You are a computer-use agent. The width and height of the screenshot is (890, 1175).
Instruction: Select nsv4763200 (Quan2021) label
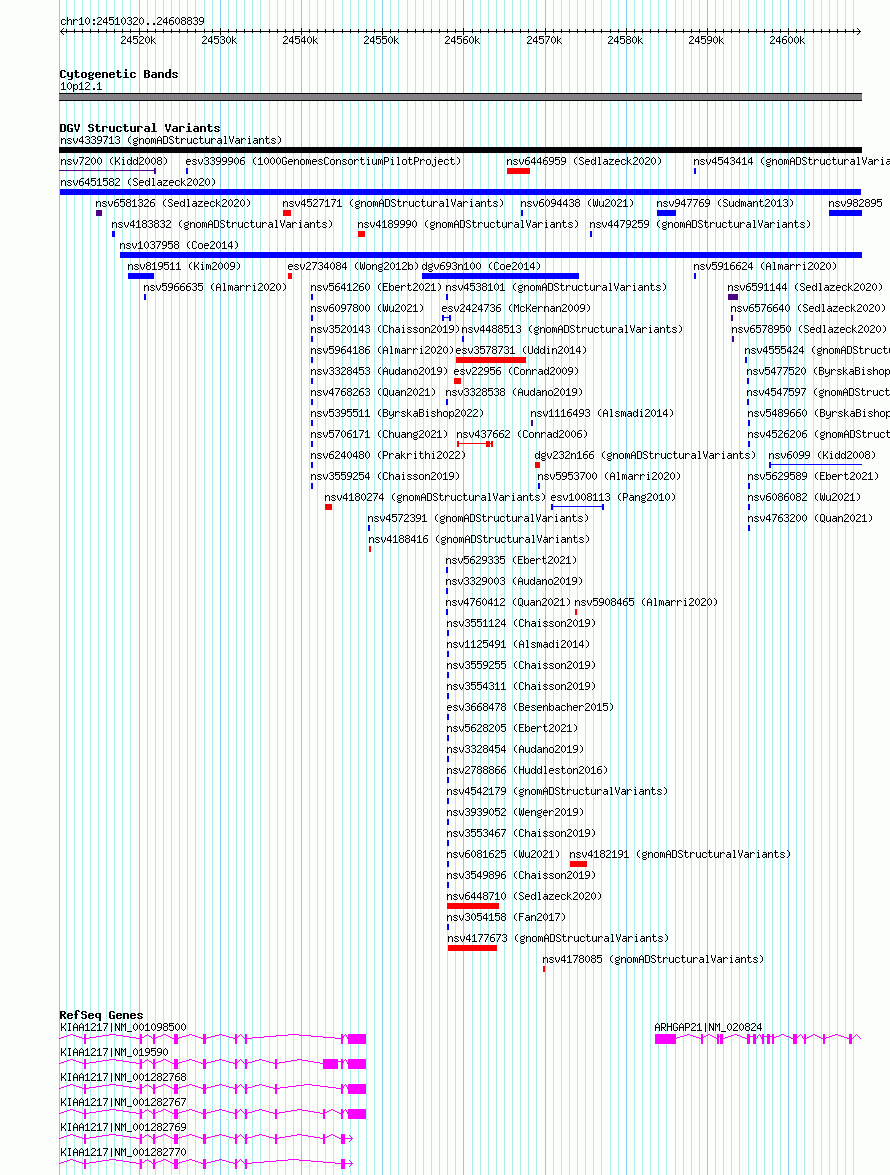tap(810, 518)
